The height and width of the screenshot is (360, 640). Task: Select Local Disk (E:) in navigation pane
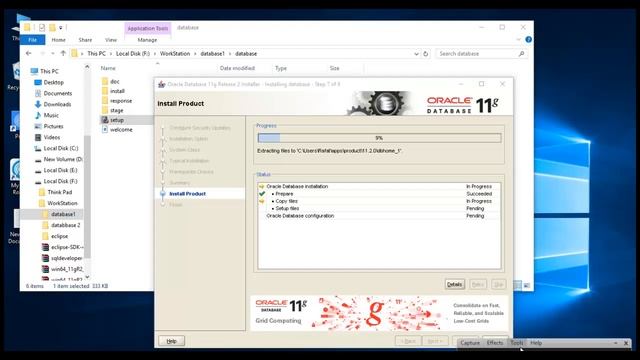60,170
